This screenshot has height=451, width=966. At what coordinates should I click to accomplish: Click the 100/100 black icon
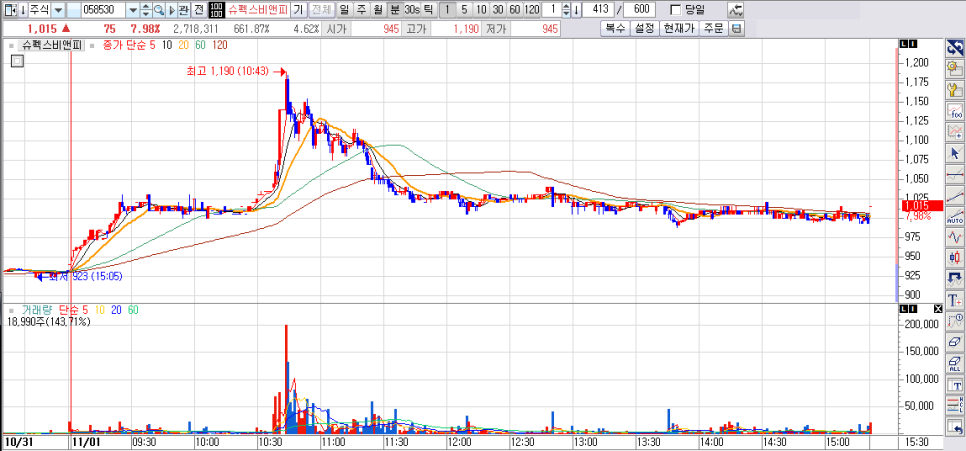[216, 10]
